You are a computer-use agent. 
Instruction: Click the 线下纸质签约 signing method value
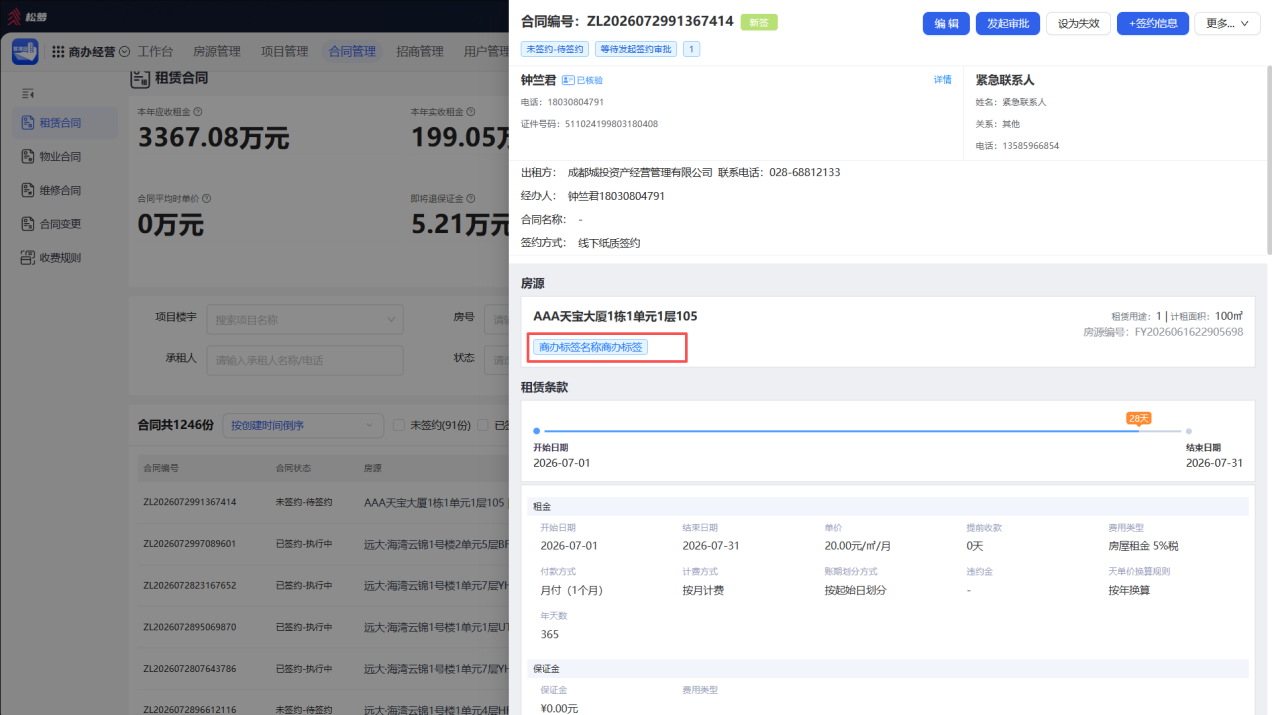tap(609, 243)
